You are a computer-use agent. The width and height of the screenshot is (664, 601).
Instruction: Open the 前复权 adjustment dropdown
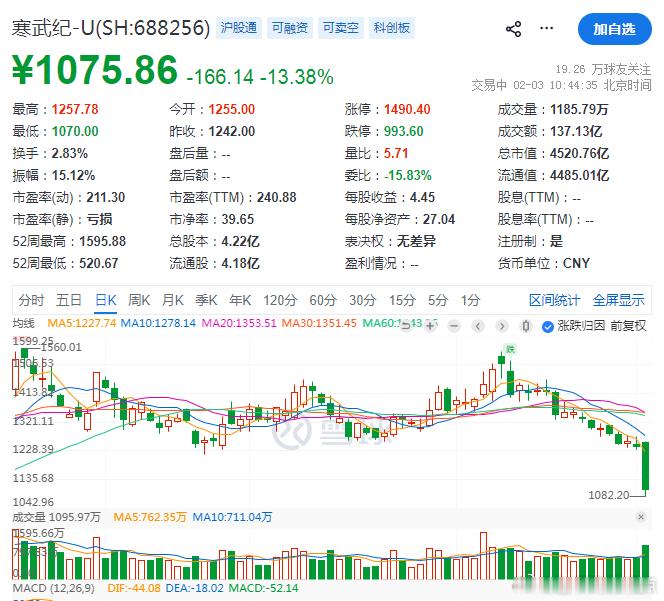628,326
